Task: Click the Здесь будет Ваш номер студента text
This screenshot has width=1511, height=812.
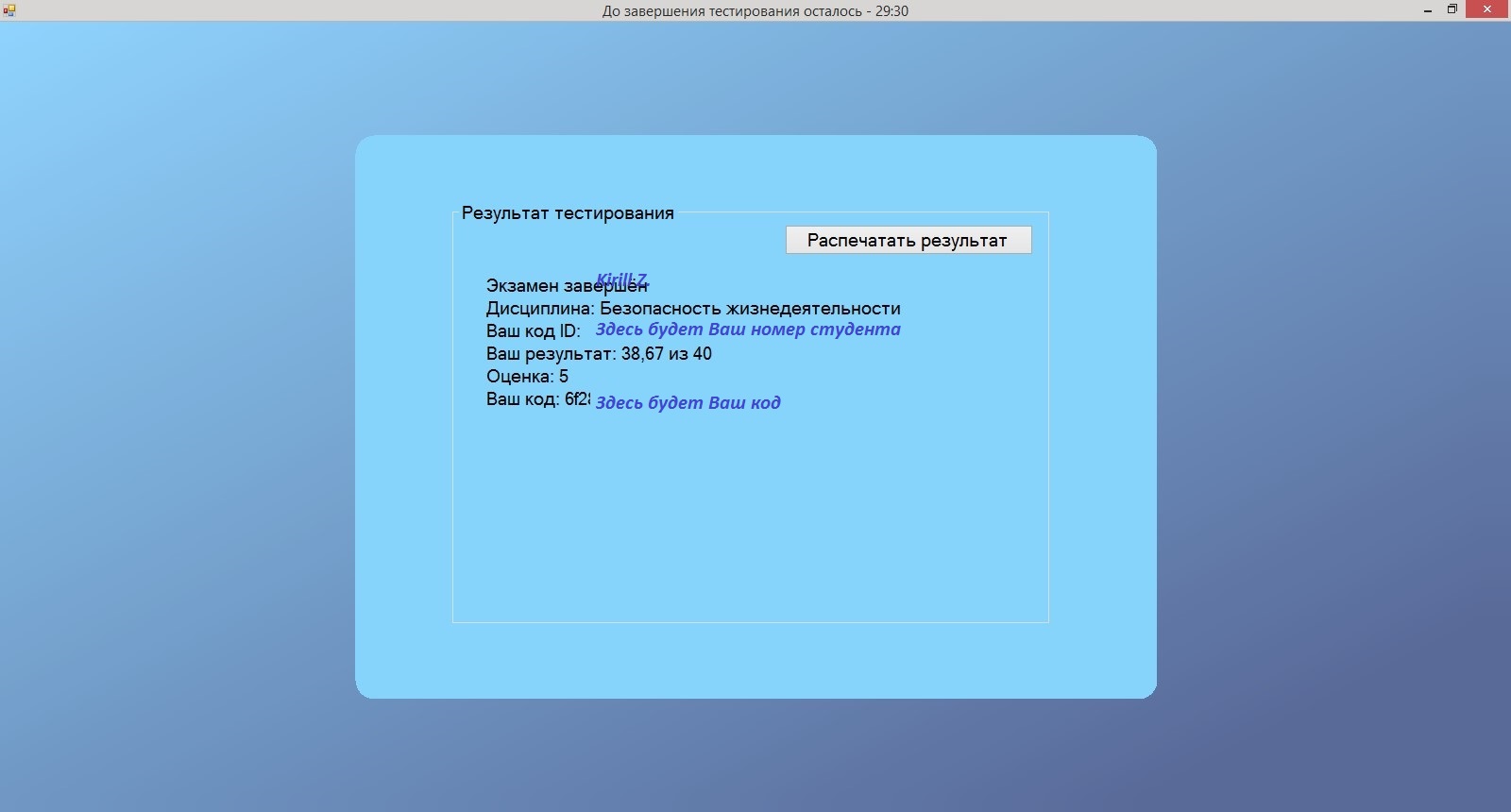Action: pos(748,330)
